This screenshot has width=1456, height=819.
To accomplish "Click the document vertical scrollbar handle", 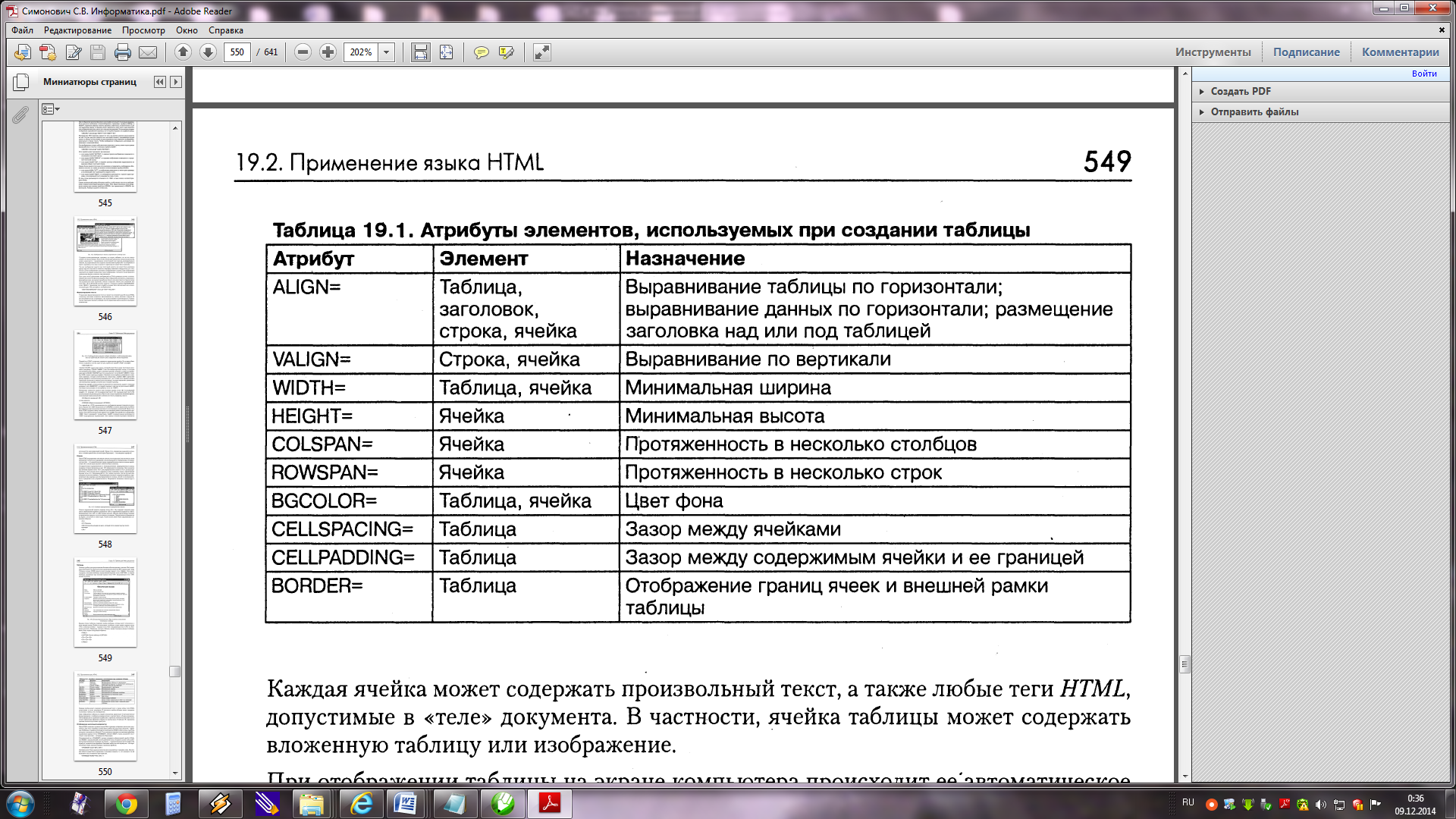I will [x=1185, y=664].
